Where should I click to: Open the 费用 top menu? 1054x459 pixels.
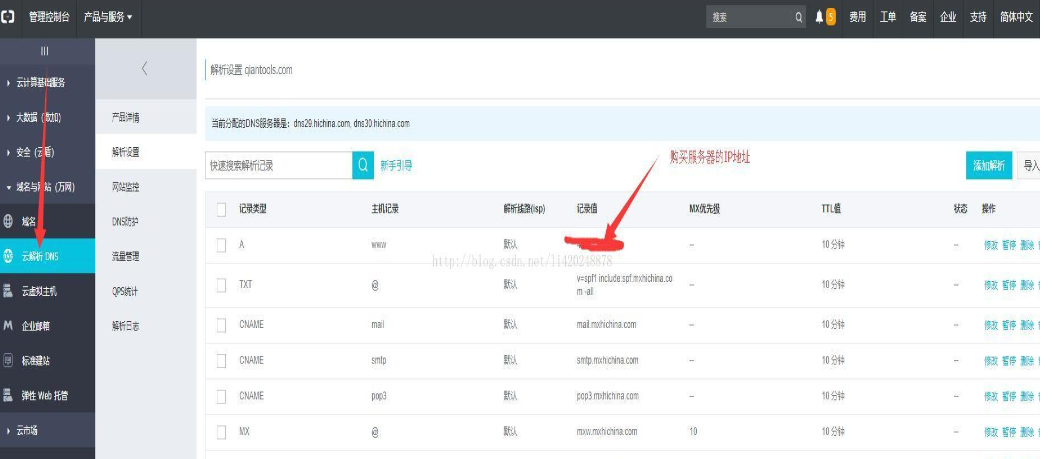point(858,17)
